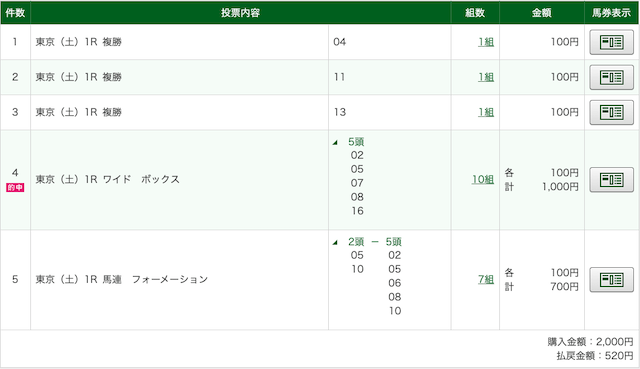Open ticket display for the 馬連 フォーメーション bet
The height and width of the screenshot is (369, 640).
611,280
